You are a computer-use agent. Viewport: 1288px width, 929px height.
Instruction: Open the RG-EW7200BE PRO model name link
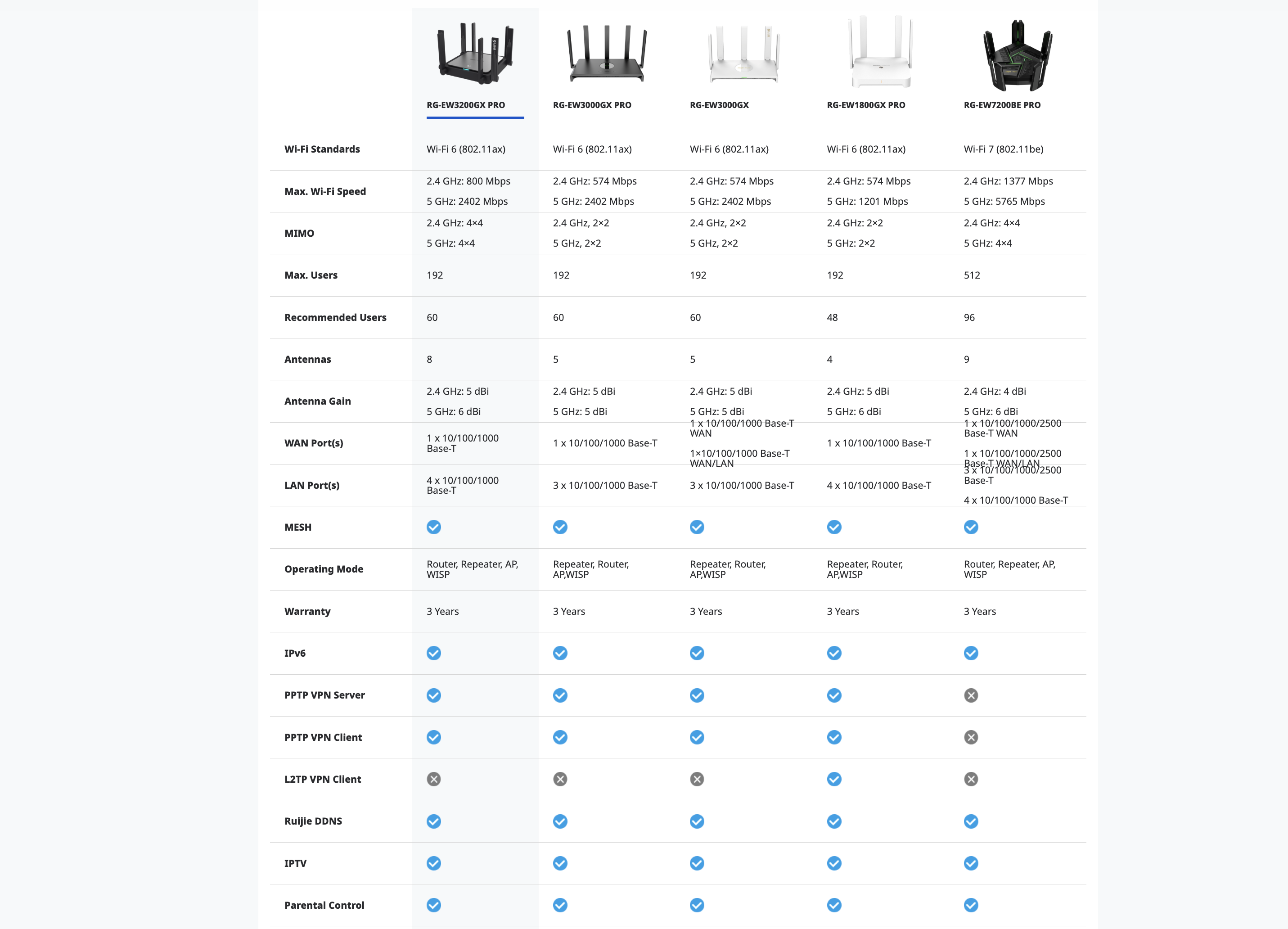[x=1002, y=105]
